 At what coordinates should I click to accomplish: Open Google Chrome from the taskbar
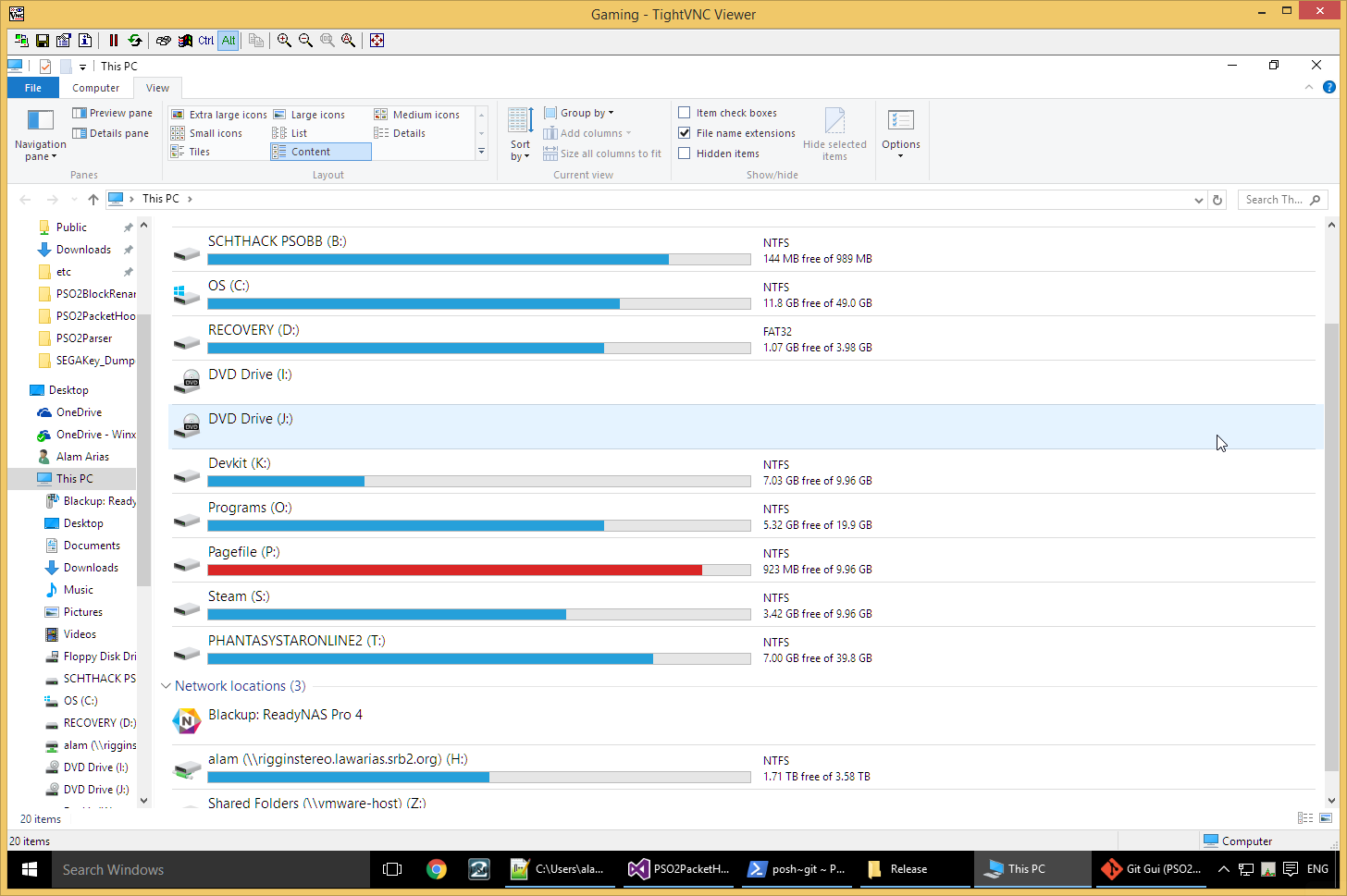(x=437, y=869)
